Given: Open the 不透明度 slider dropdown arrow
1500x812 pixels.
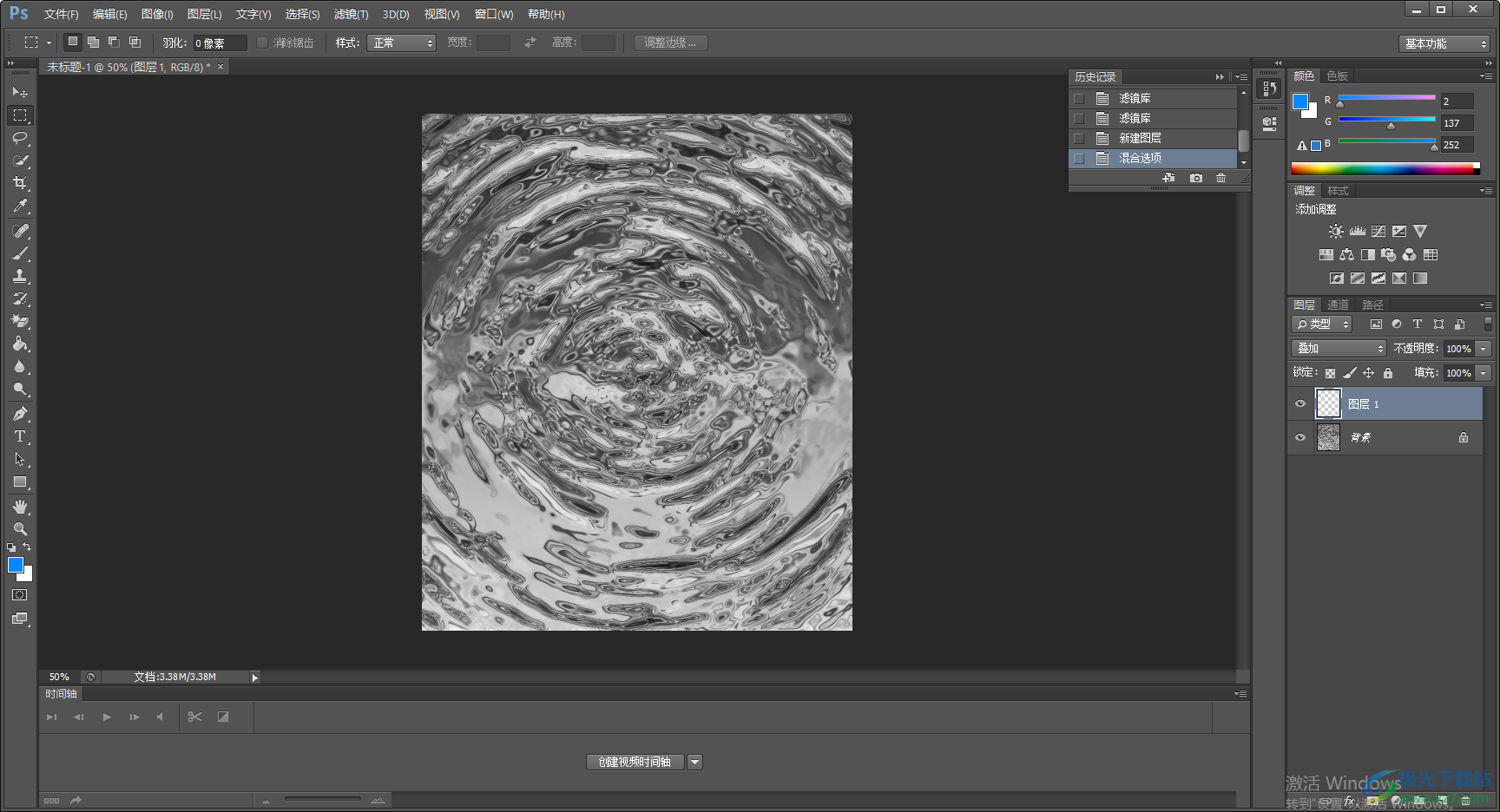Looking at the screenshot, I should [1484, 348].
